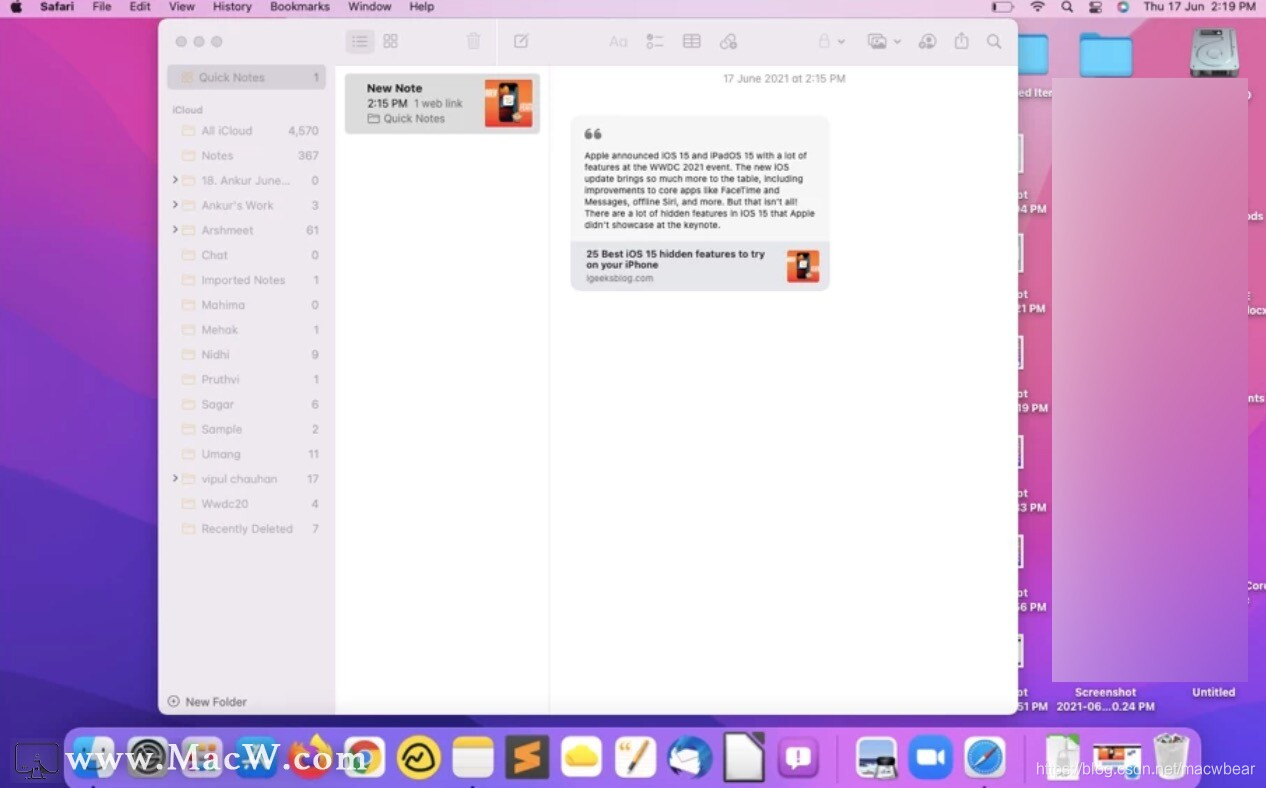Open the Notes folder with 367 notes
Image resolution: width=1266 pixels, height=788 pixels.
click(246, 155)
